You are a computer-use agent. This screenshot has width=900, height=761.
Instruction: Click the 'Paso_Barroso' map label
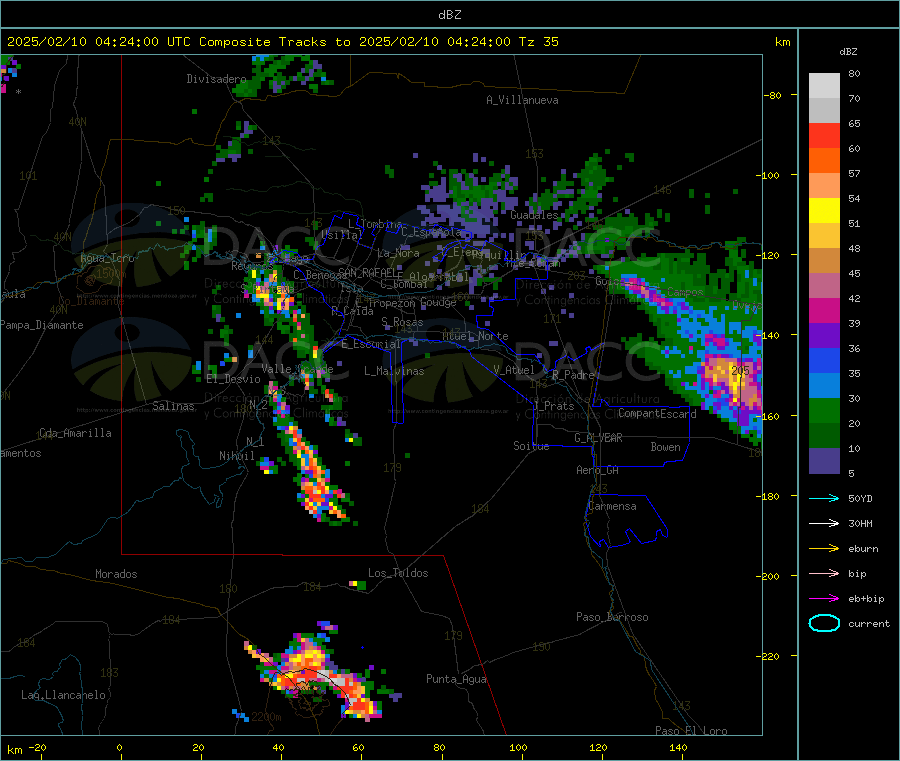click(612, 617)
